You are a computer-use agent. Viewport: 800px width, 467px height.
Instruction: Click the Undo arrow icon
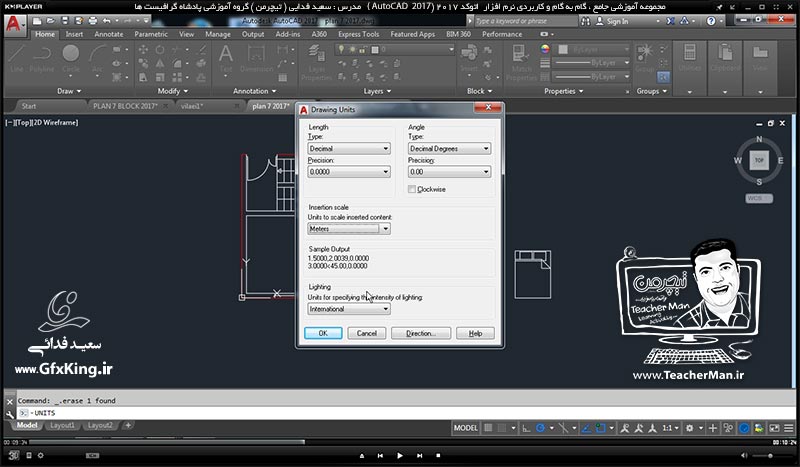click(106, 21)
